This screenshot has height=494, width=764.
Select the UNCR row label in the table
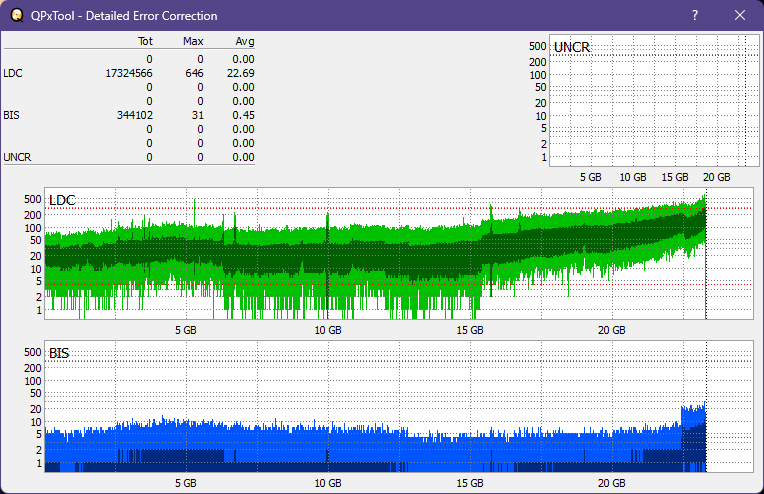(x=17, y=157)
